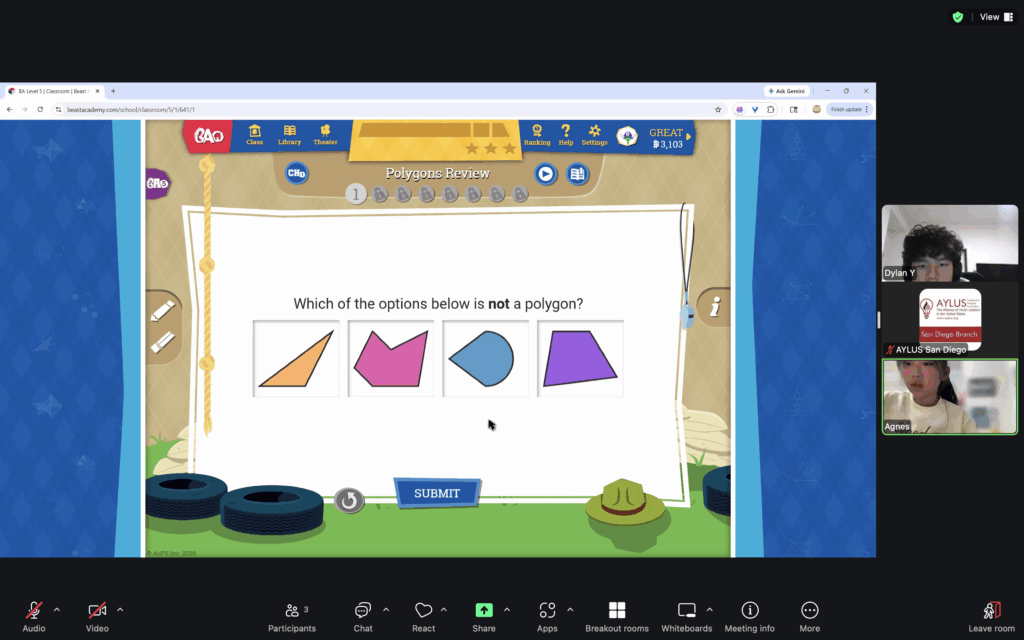Open Beast Academy Settings gear
1024x640 pixels.
(594, 135)
